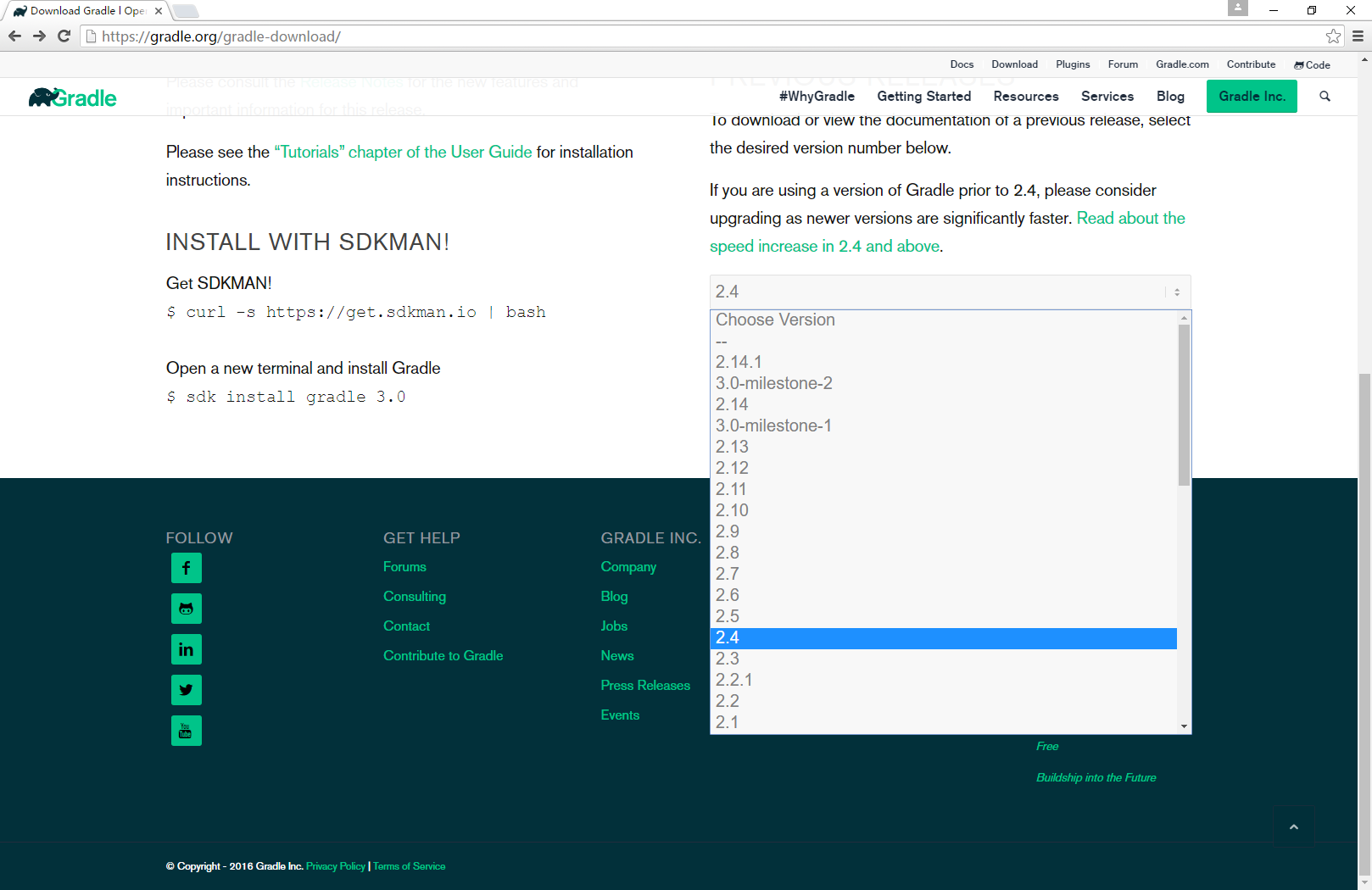The width and height of the screenshot is (1372, 890).
Task: Open the Forums help link
Action: click(x=404, y=566)
